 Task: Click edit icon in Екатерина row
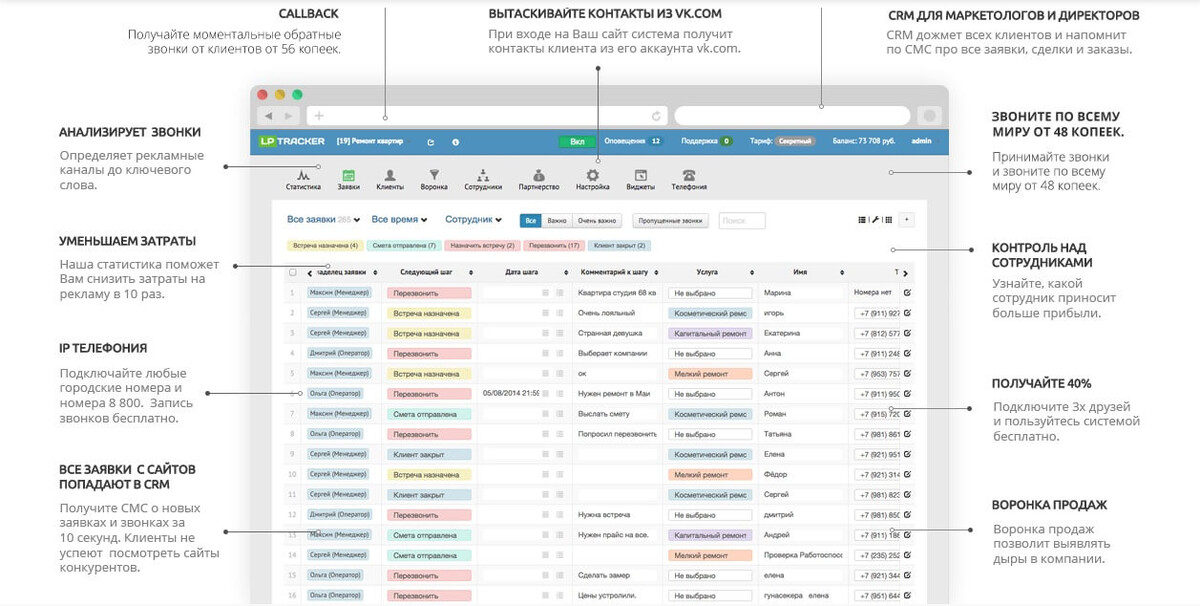tap(907, 333)
